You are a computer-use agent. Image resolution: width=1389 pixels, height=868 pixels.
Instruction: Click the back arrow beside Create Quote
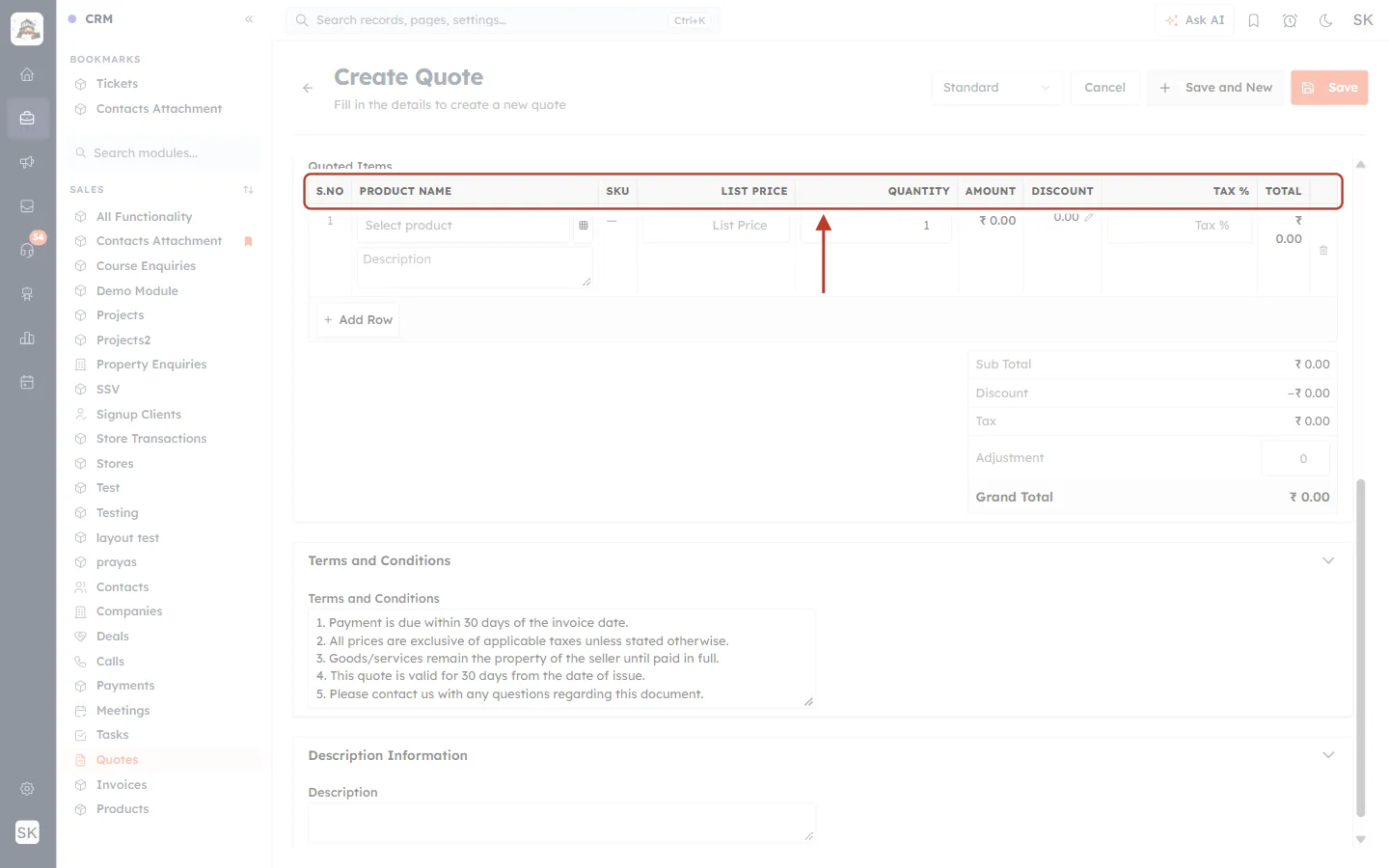click(308, 88)
